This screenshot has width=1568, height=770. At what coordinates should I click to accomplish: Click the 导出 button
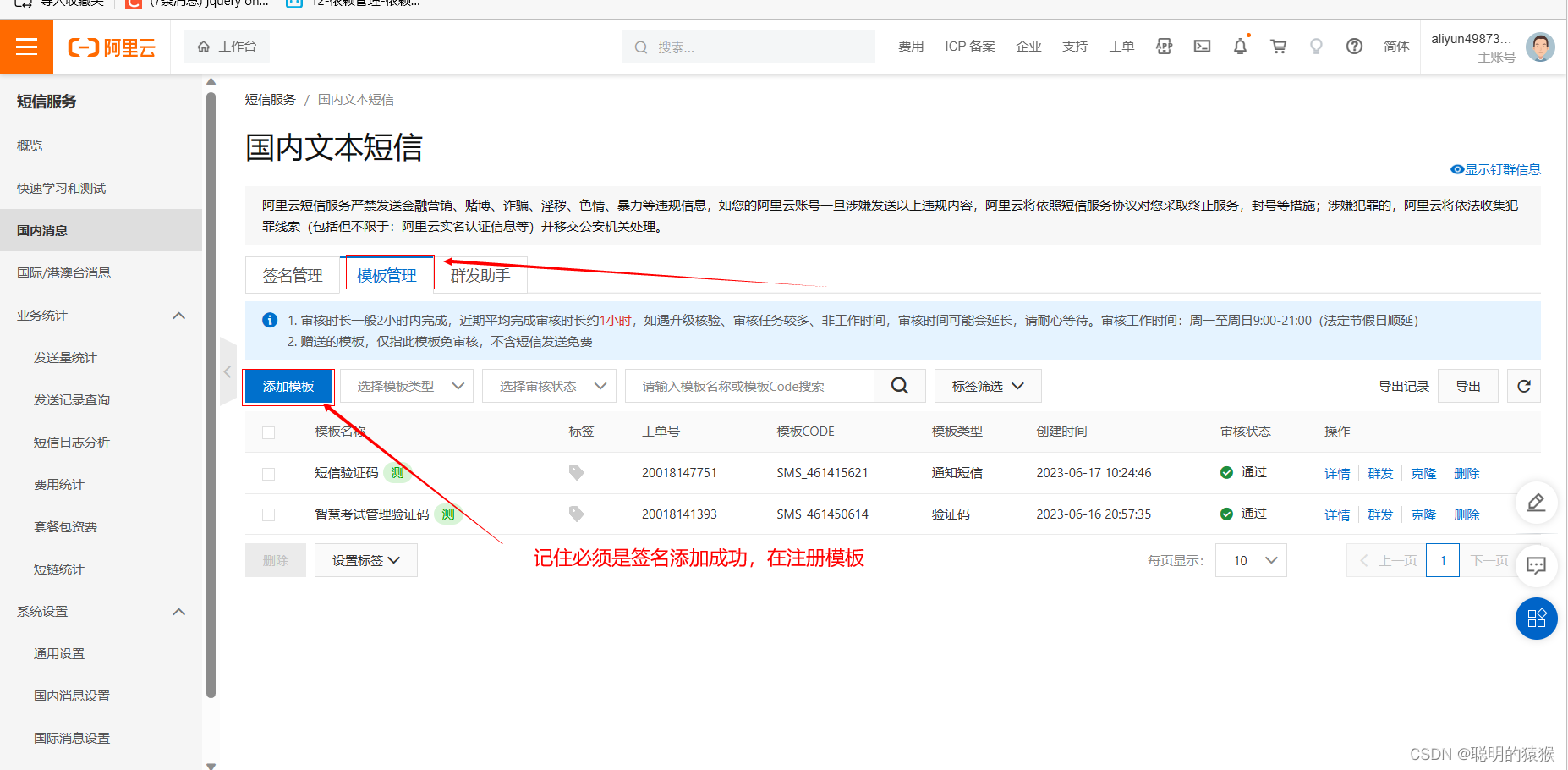coord(1468,386)
